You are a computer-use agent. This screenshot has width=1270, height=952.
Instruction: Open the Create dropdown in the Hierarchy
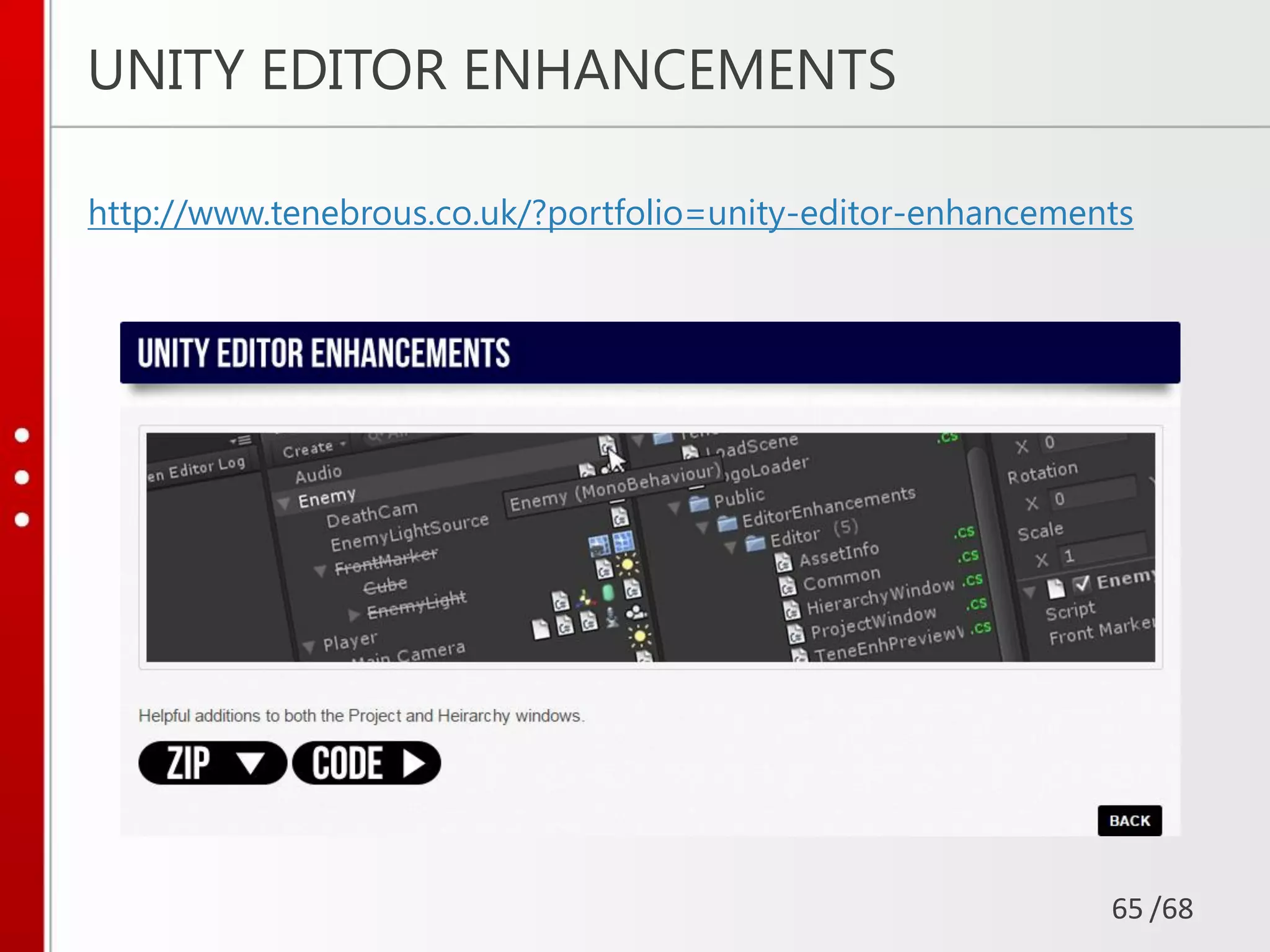pyautogui.click(x=314, y=448)
